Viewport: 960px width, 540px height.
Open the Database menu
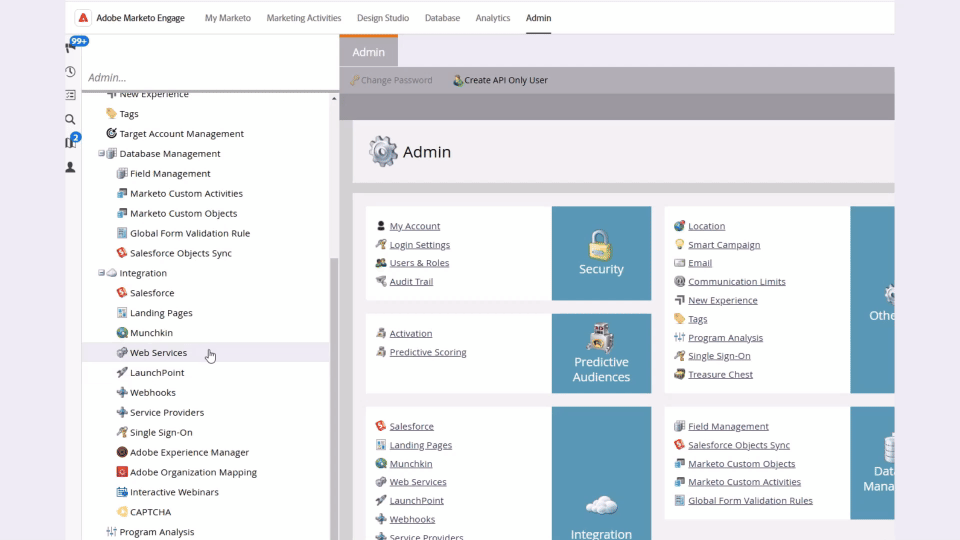click(x=442, y=18)
